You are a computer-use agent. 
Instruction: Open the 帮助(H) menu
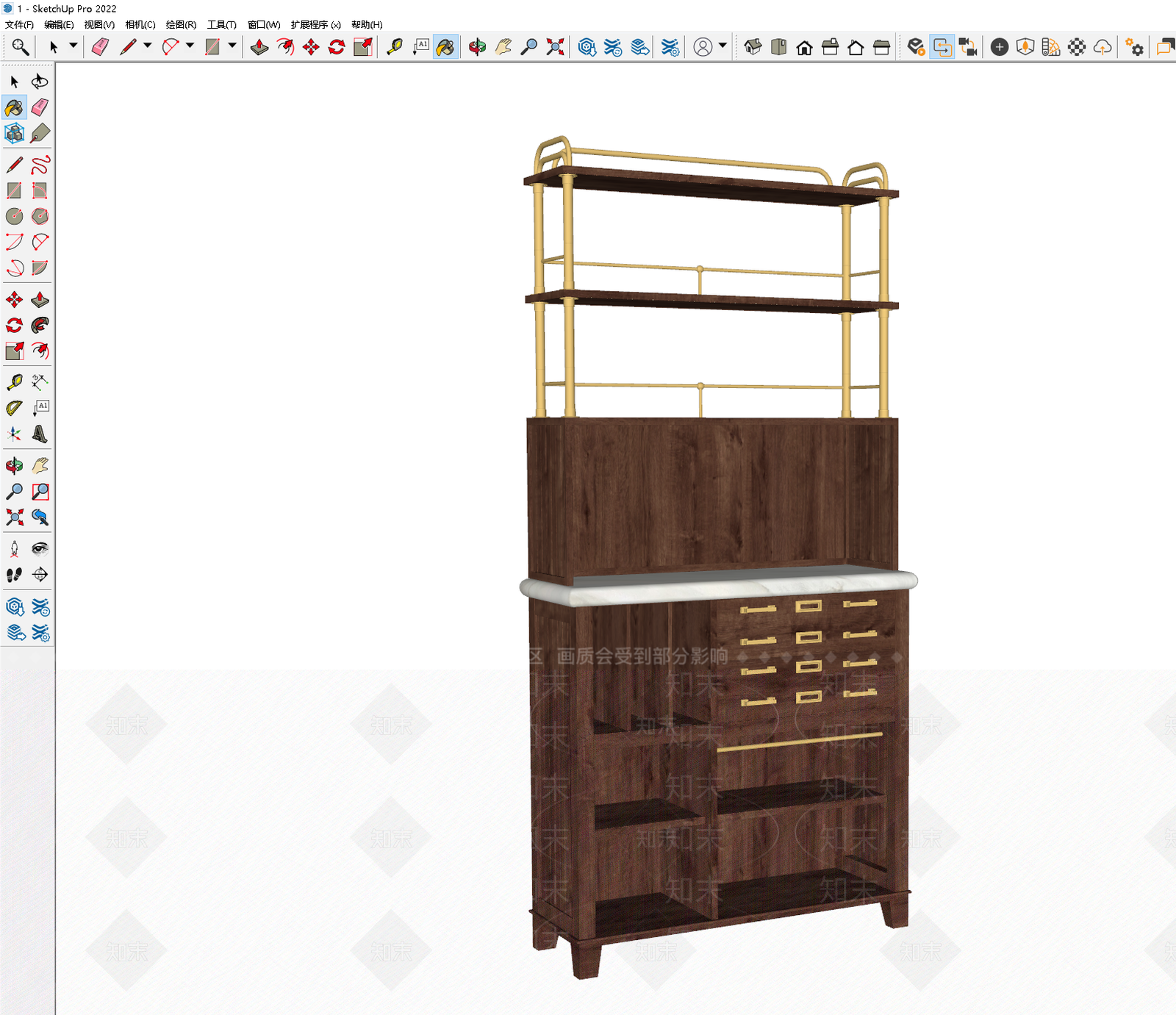(x=367, y=24)
